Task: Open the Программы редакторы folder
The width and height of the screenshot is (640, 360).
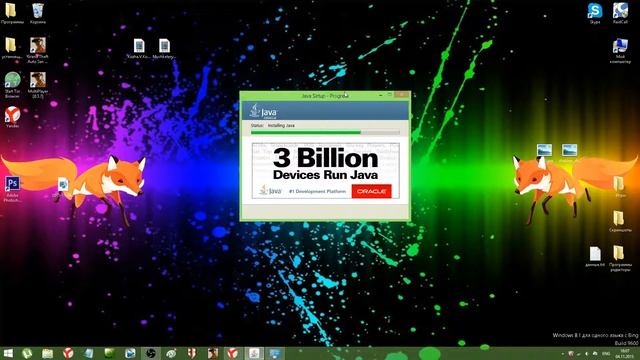Action: click(x=620, y=258)
